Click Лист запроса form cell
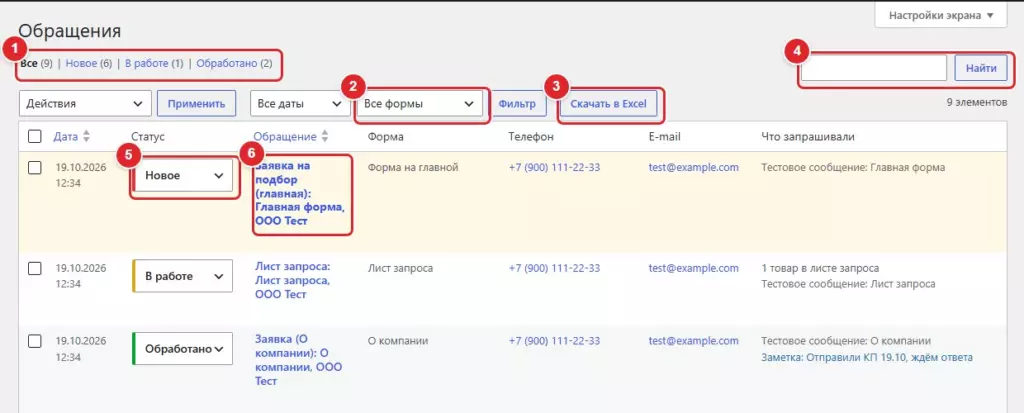Viewport: 1024px width, 413px height. 400,268
